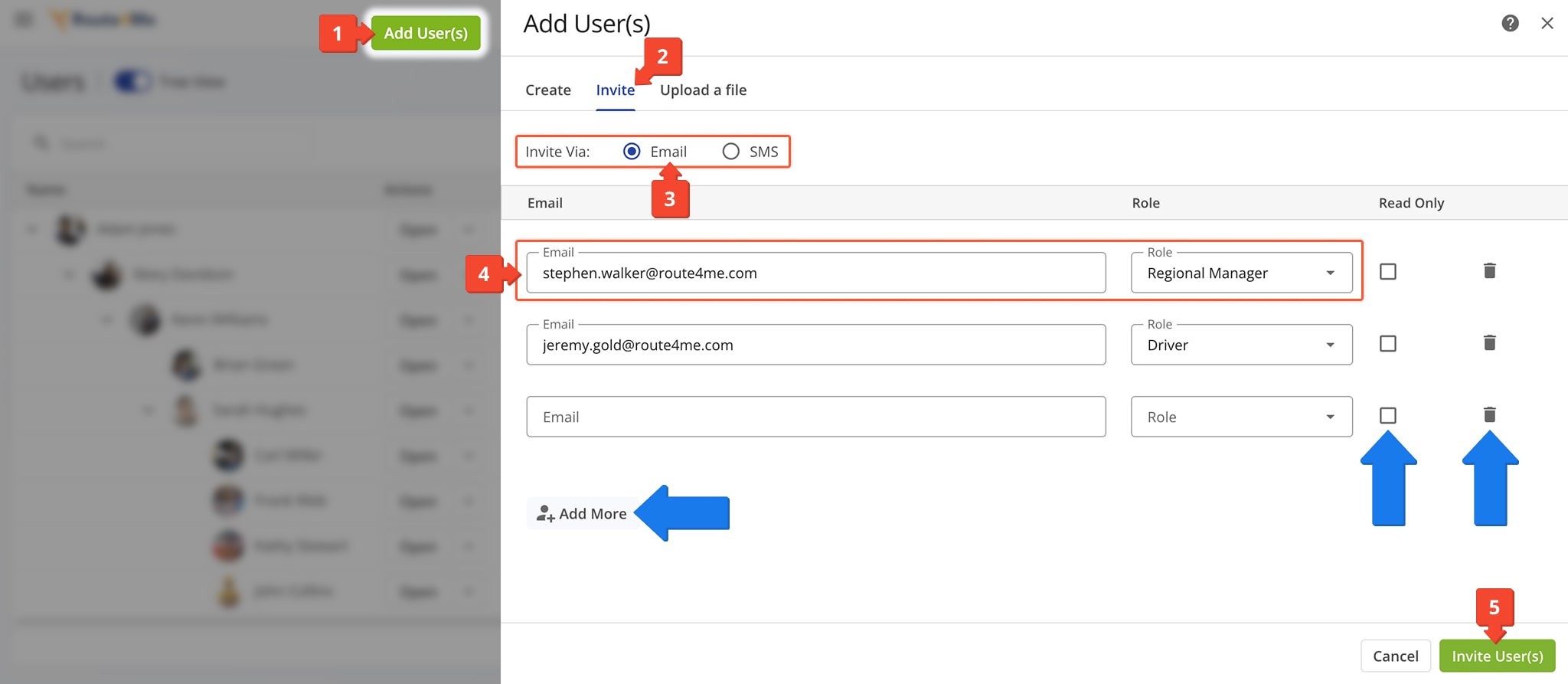Close the Add User(s) panel
Screen dimensions: 1568x684
[1547, 23]
